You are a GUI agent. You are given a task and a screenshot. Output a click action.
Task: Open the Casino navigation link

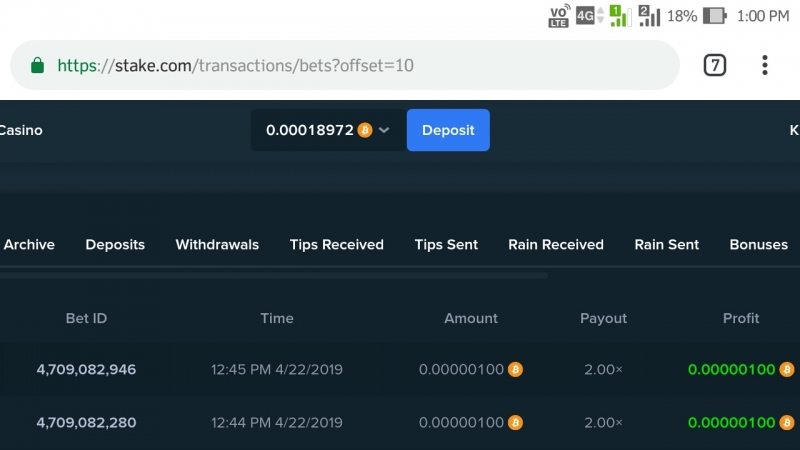pos(21,130)
